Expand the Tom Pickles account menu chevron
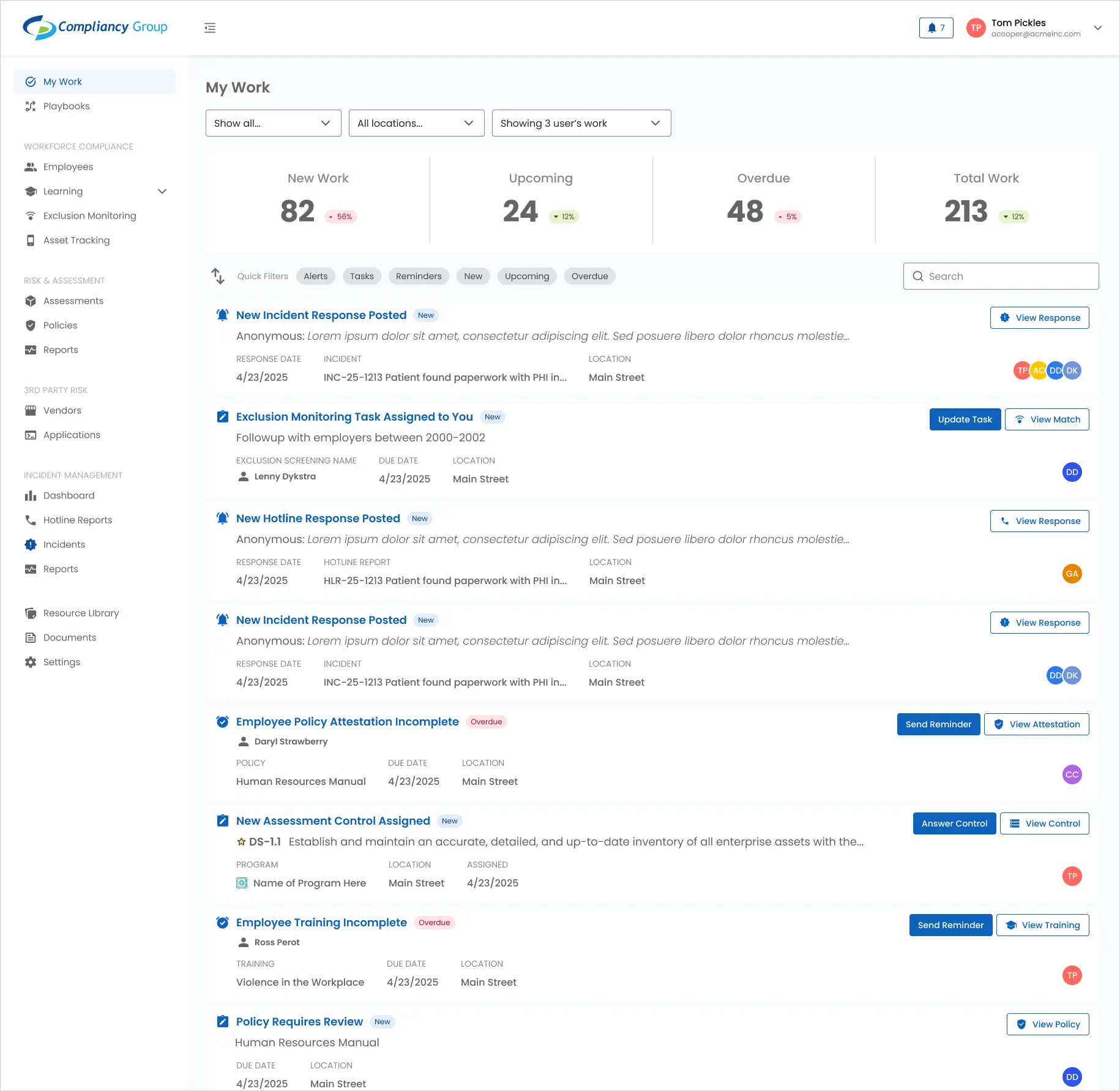 click(1098, 28)
